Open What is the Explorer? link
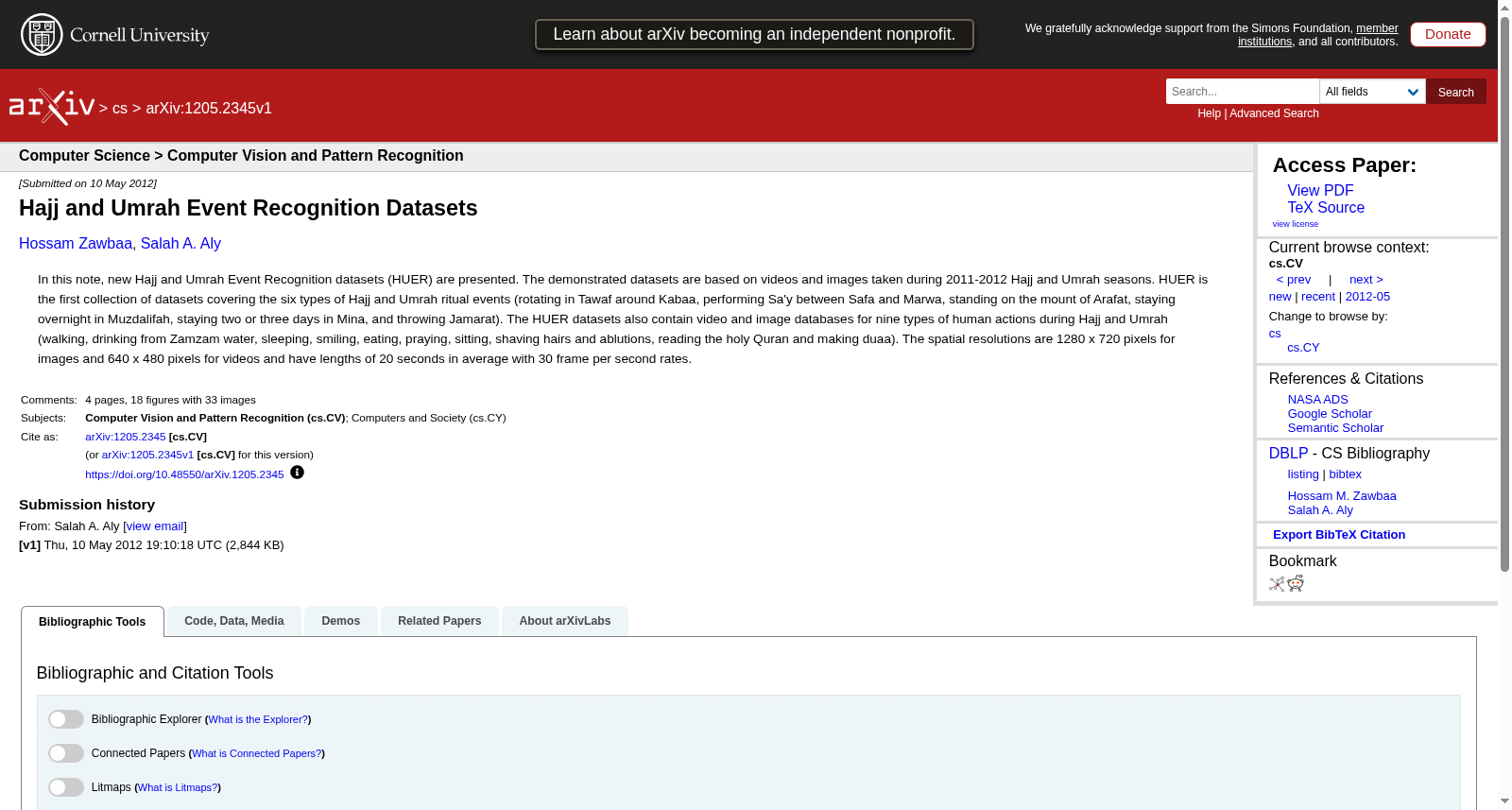 (x=258, y=720)
